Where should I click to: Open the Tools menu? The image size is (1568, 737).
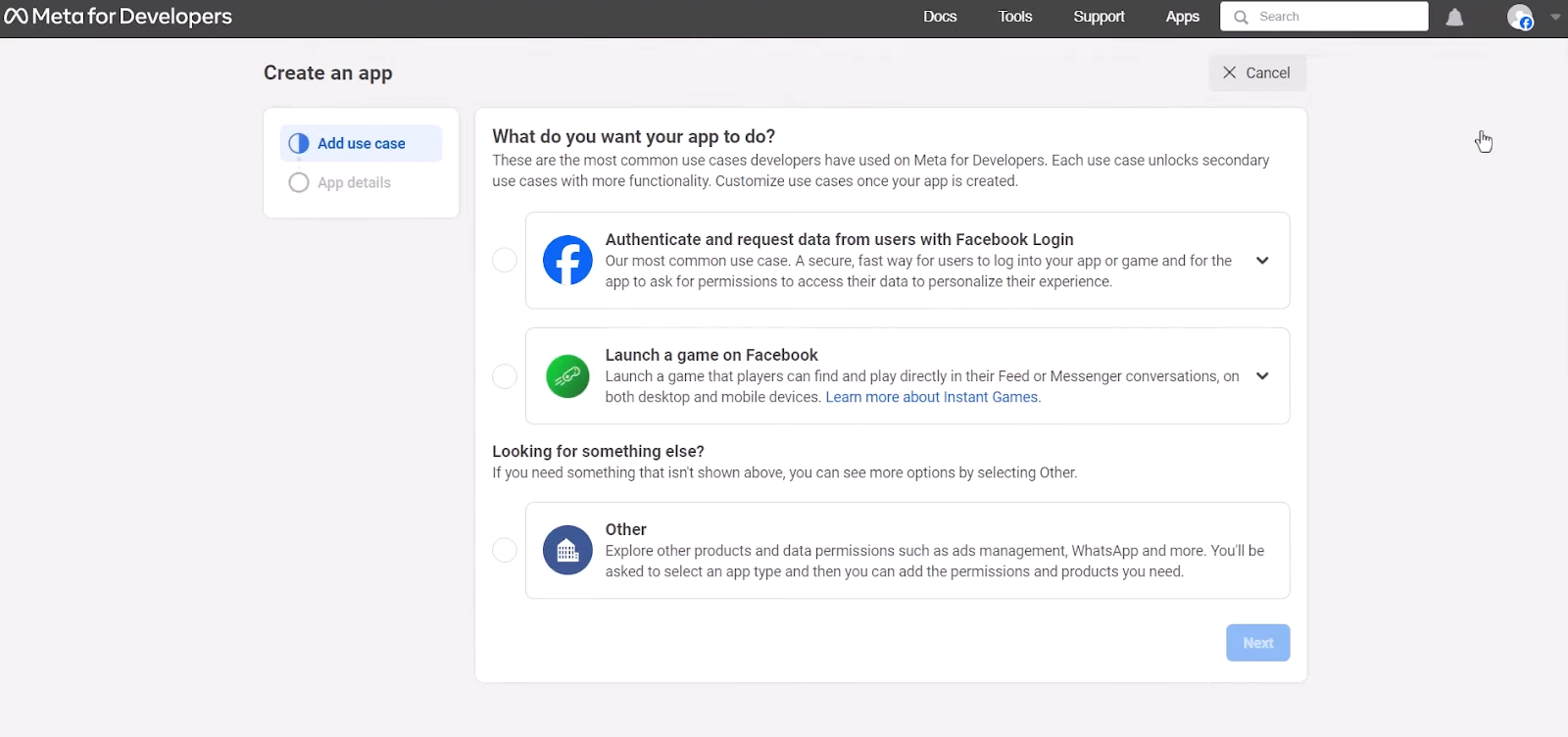[x=1015, y=17]
